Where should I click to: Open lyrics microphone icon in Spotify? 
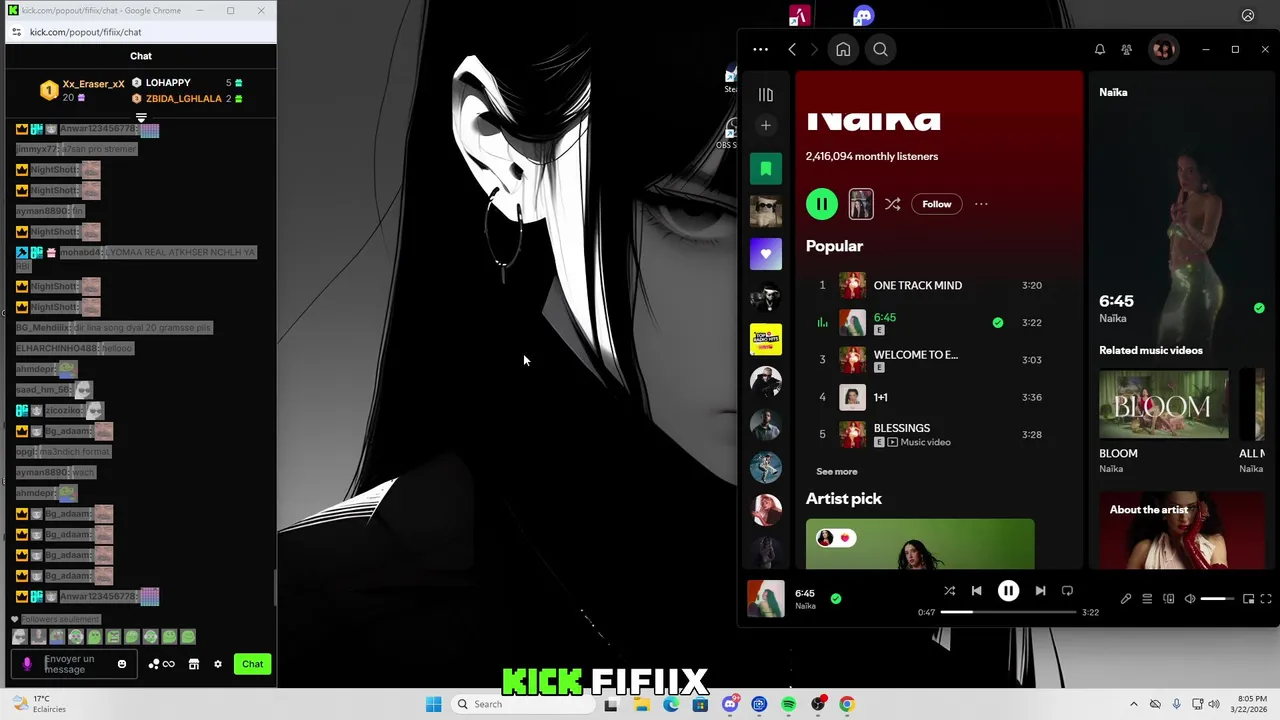[1126, 599]
